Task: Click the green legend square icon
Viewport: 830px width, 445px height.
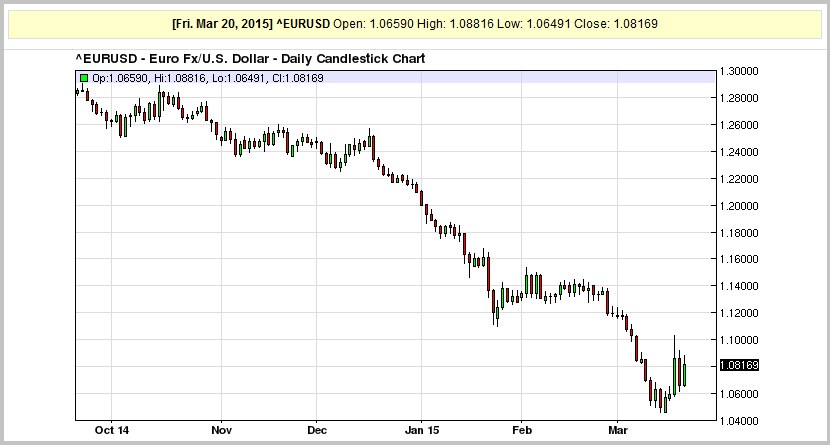Action: [84, 78]
